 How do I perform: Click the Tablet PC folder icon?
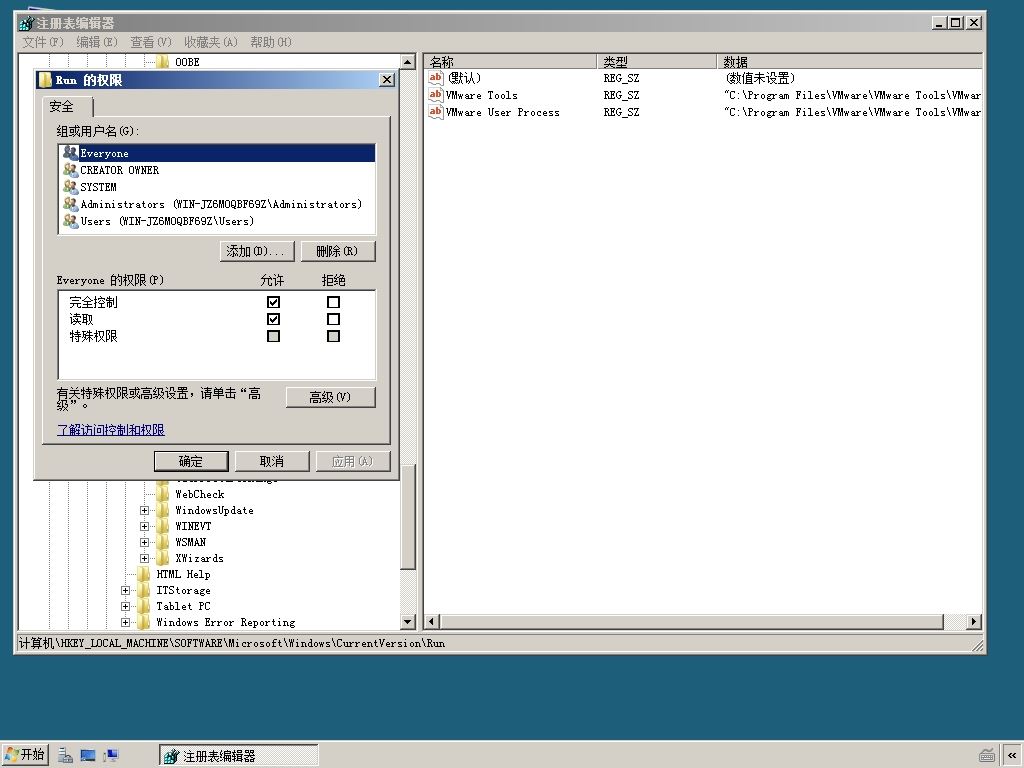click(144, 606)
